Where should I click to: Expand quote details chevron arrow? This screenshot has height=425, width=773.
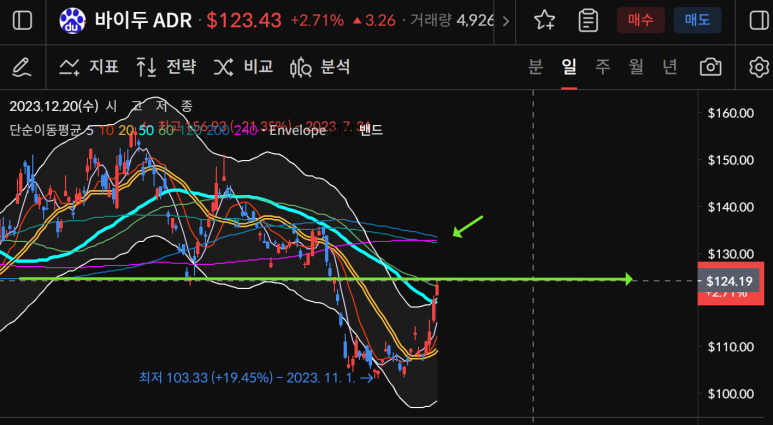pos(505,21)
